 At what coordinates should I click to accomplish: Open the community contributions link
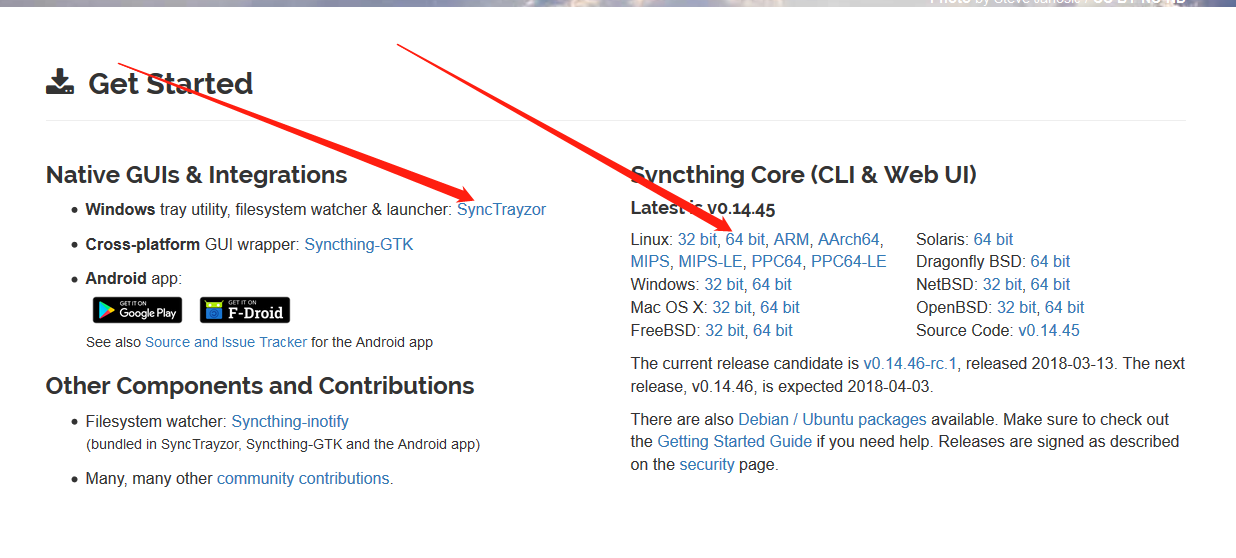pyautogui.click(x=303, y=479)
